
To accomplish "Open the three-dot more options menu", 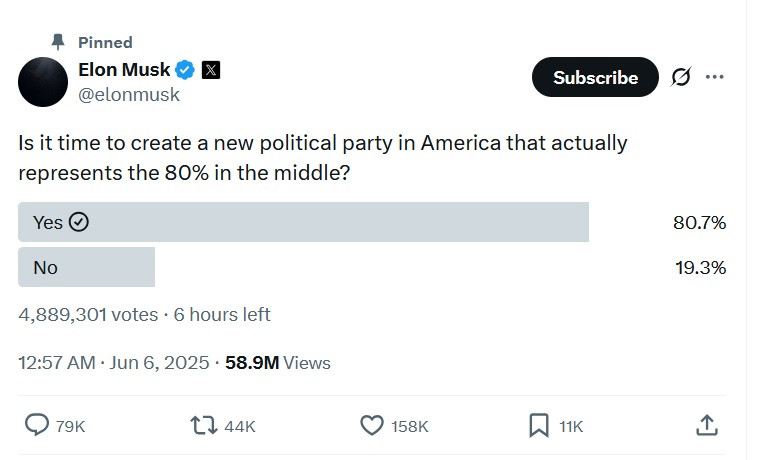I will tap(714, 77).
